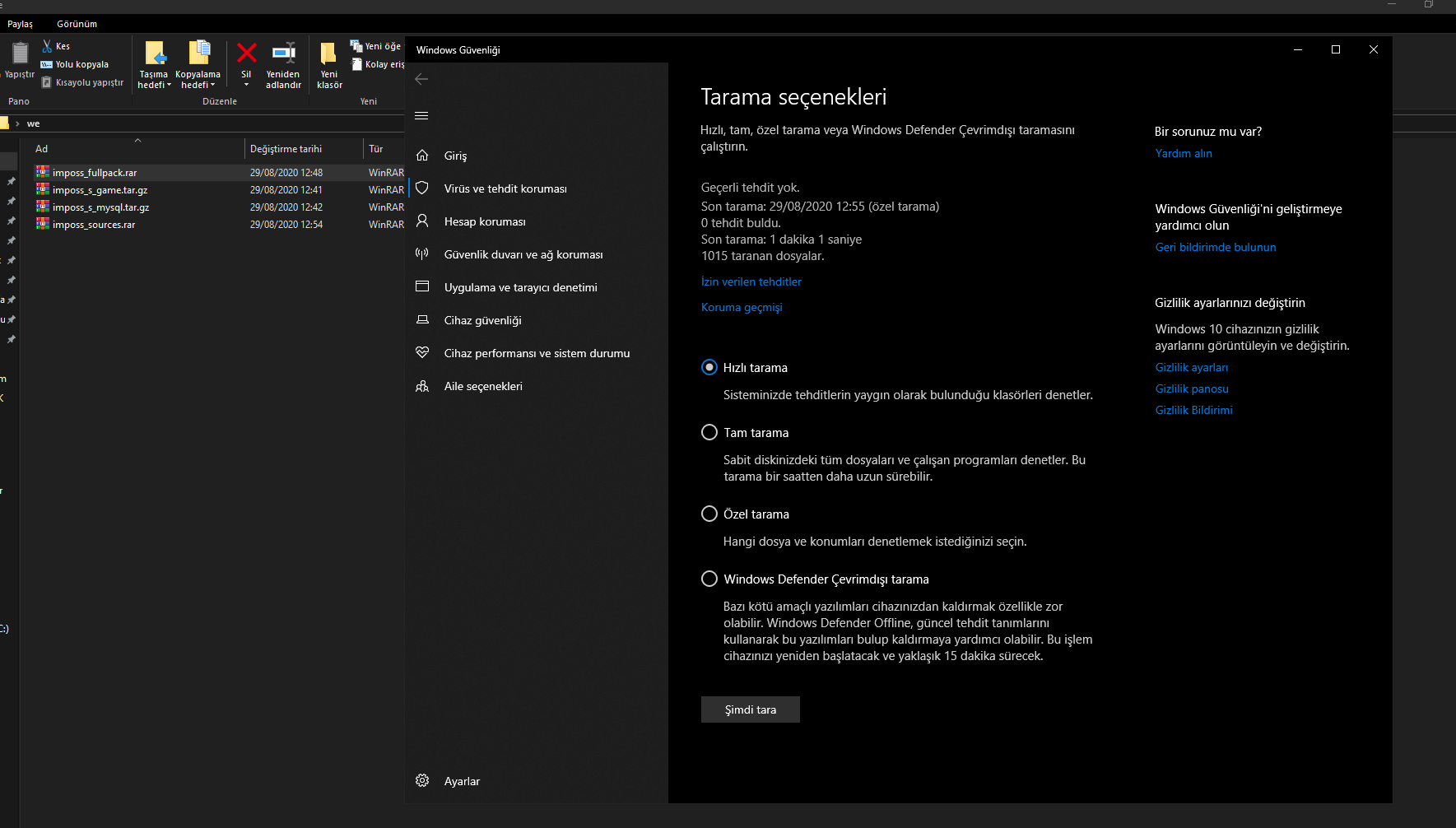This screenshot has height=828, width=1456.
Task: Switch to the Görünüm ribbon tab
Action: [x=77, y=24]
